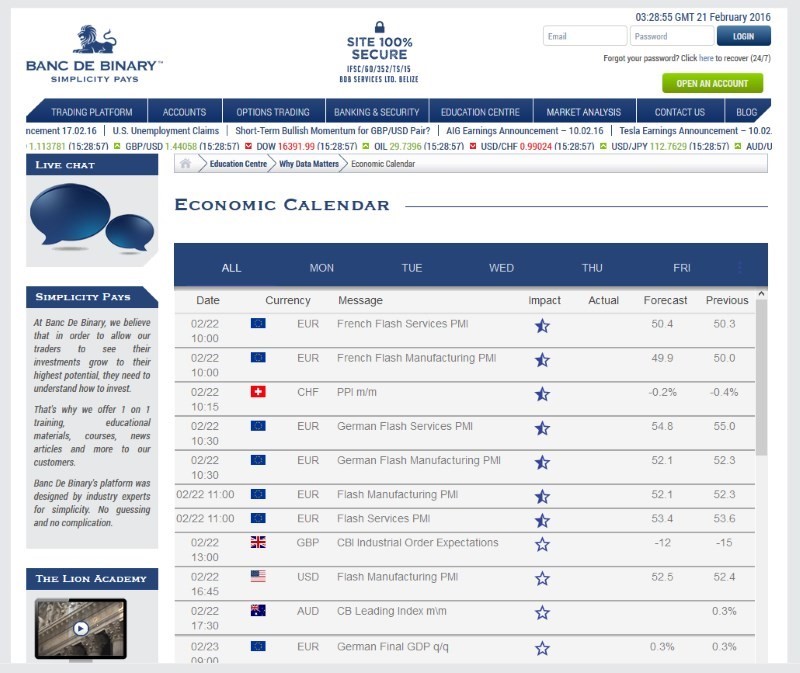Click the Email input field
This screenshot has height=673, width=800.
pos(585,36)
